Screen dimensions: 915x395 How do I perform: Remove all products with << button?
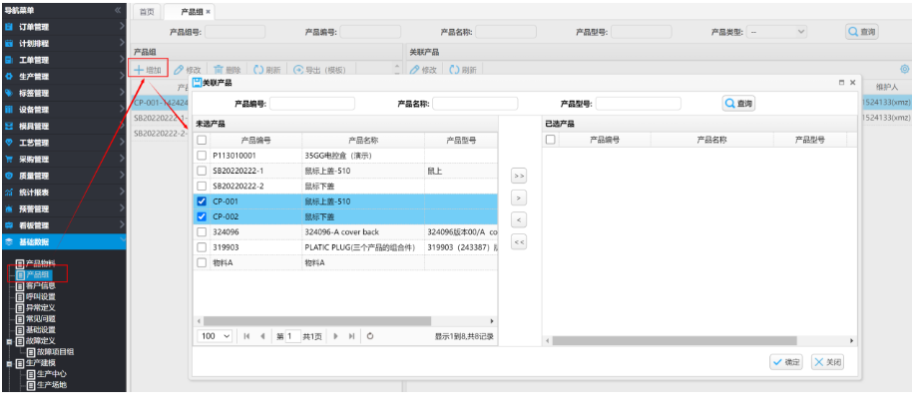point(519,242)
